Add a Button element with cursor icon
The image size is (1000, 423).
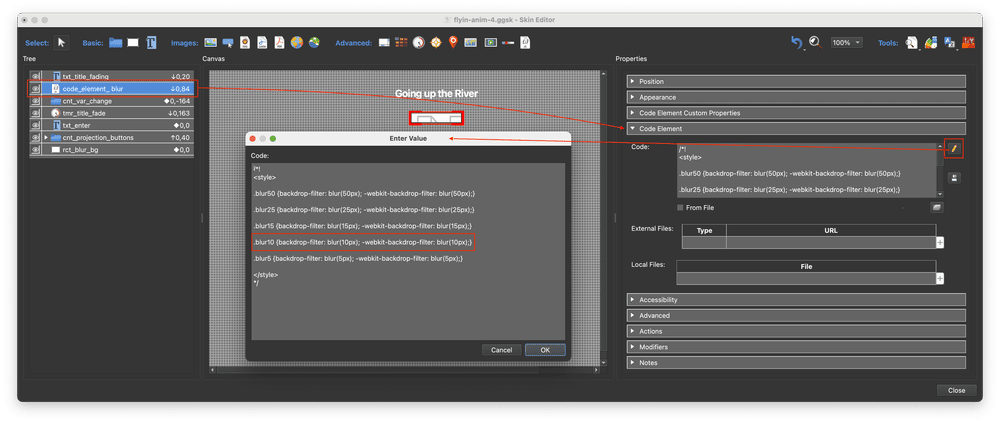pyautogui.click(x=228, y=43)
